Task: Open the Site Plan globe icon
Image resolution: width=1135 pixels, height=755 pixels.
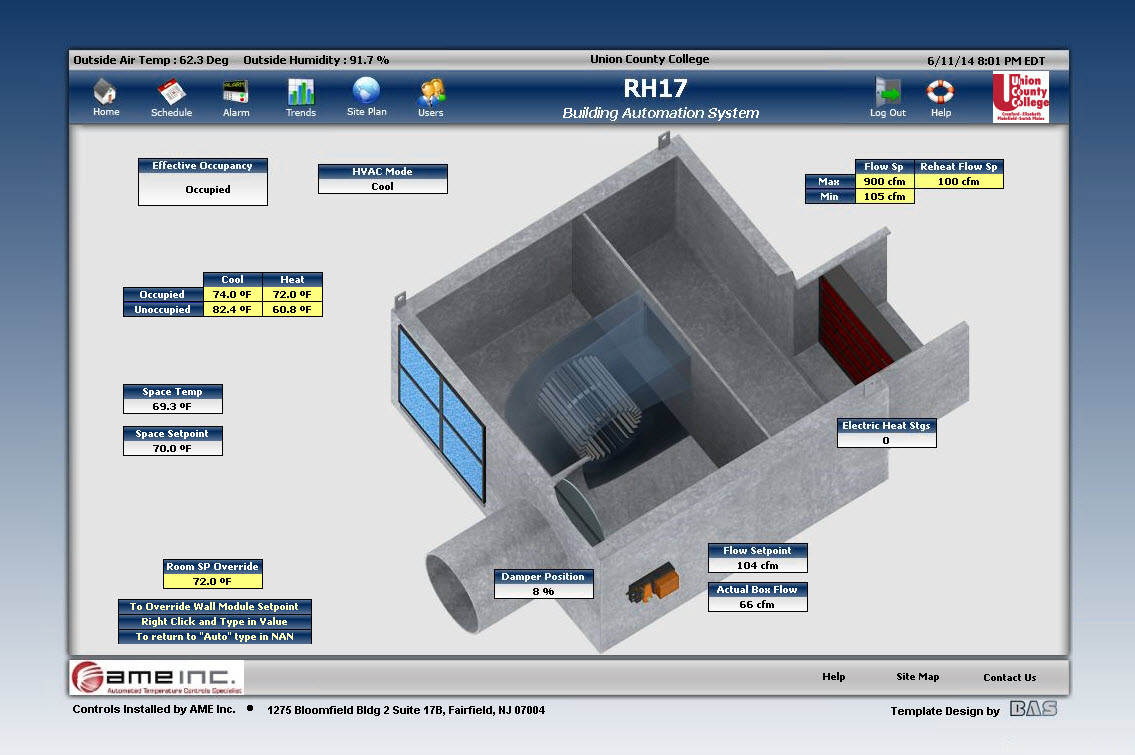Action: coord(366,92)
